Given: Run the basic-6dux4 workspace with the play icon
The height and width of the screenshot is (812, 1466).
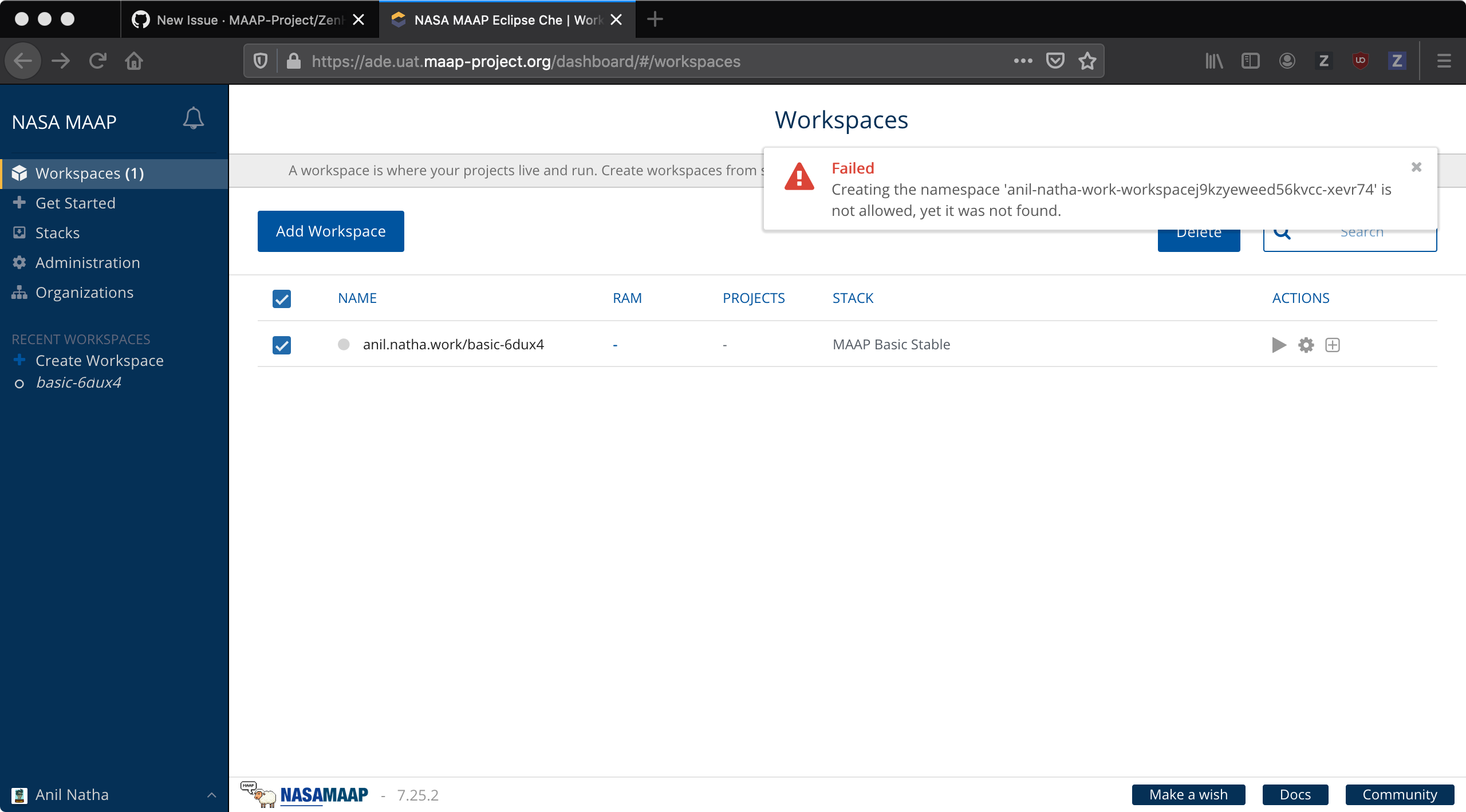Looking at the screenshot, I should click(x=1278, y=345).
